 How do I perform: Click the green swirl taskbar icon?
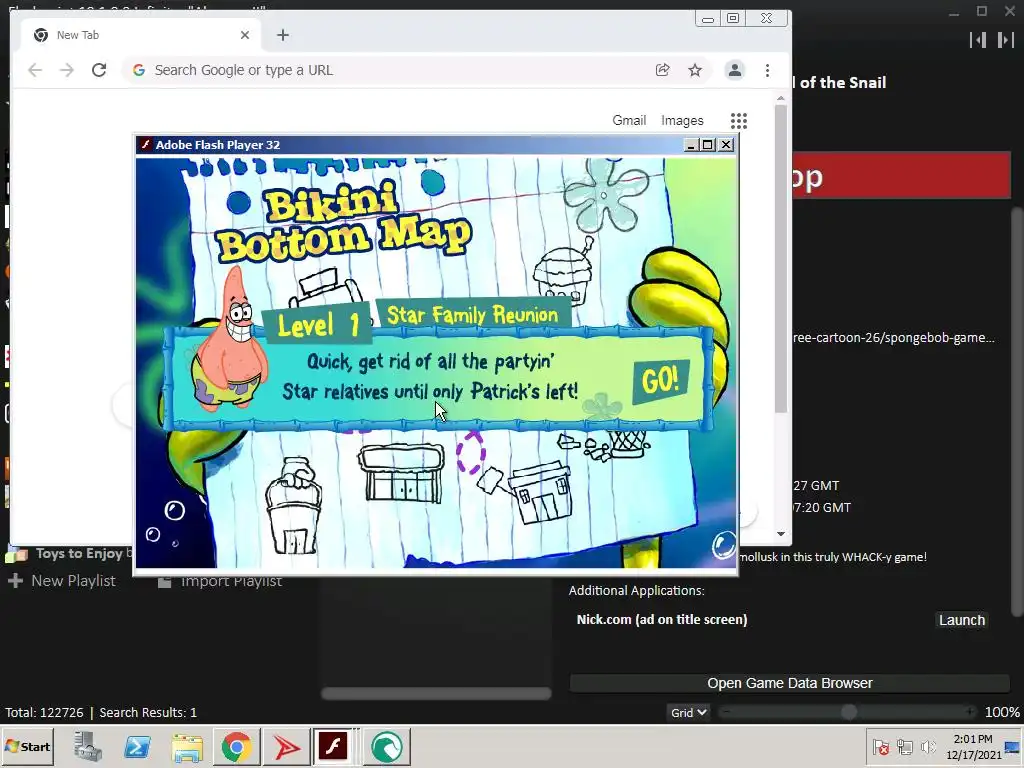coord(387,746)
